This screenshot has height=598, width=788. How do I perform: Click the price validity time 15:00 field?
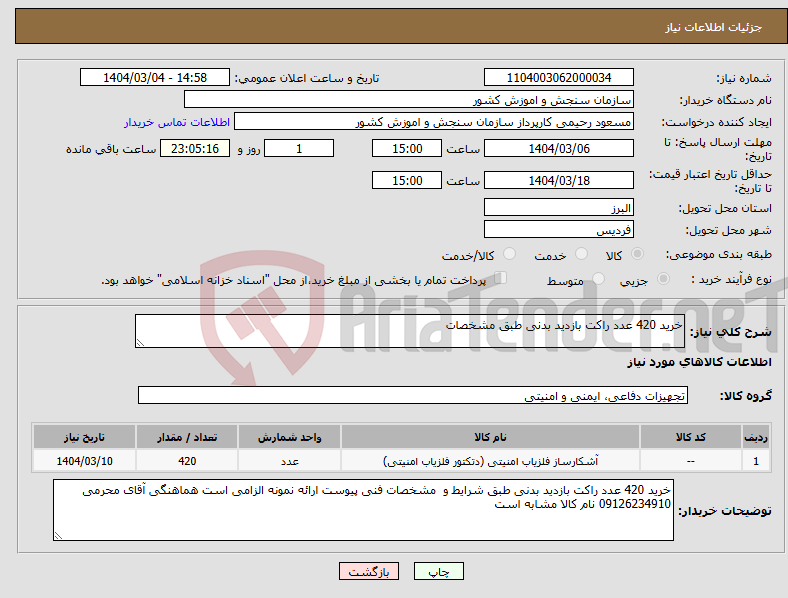(x=407, y=180)
